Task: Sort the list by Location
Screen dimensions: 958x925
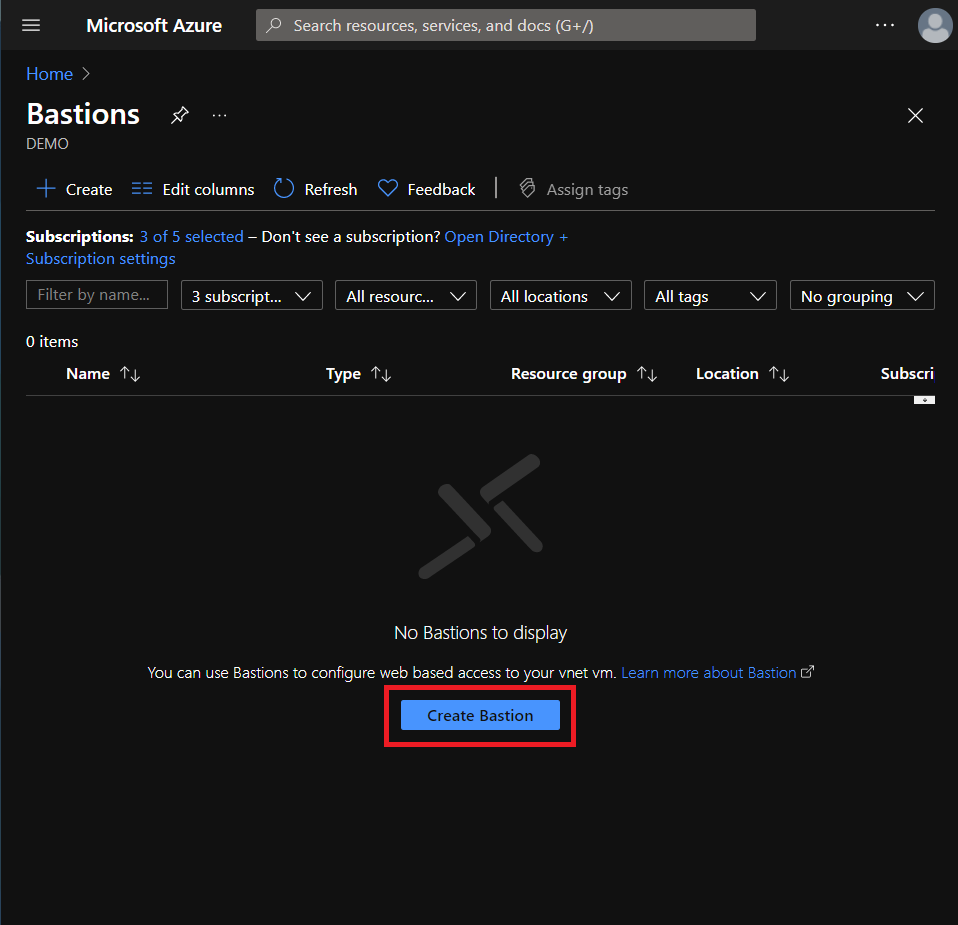Action: [x=742, y=374]
